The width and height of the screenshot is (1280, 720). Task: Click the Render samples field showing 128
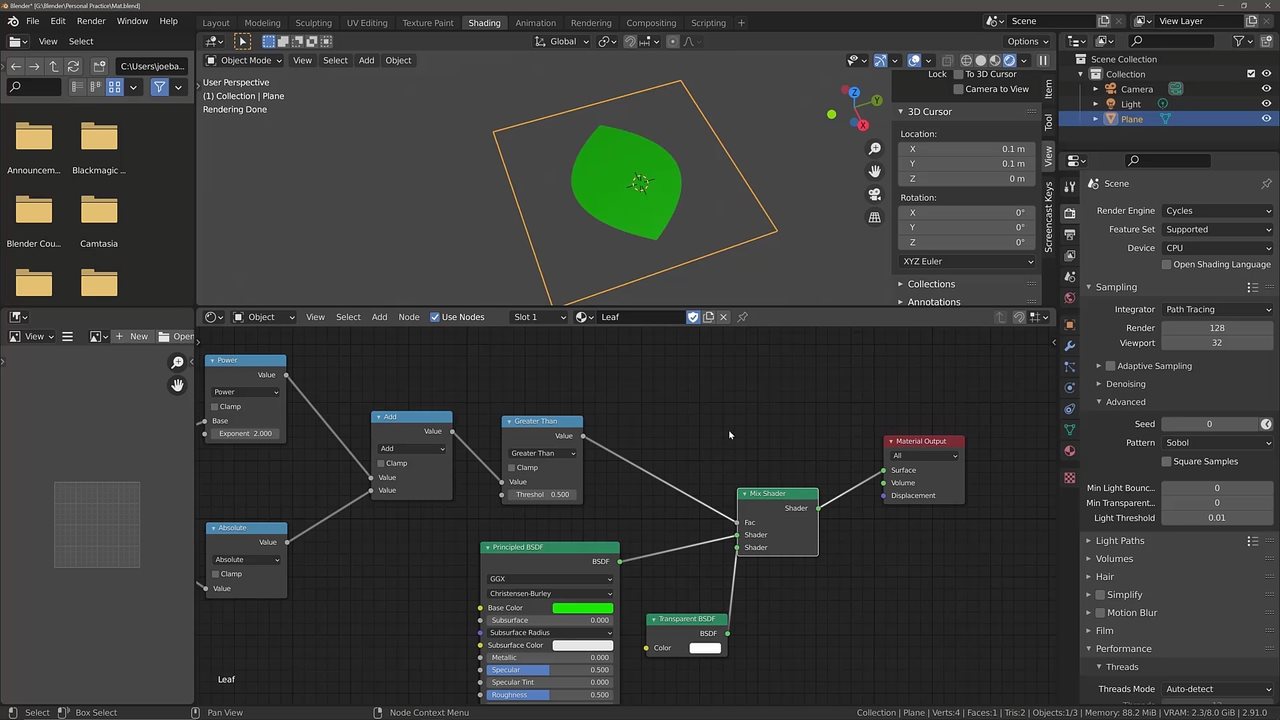(1216, 328)
